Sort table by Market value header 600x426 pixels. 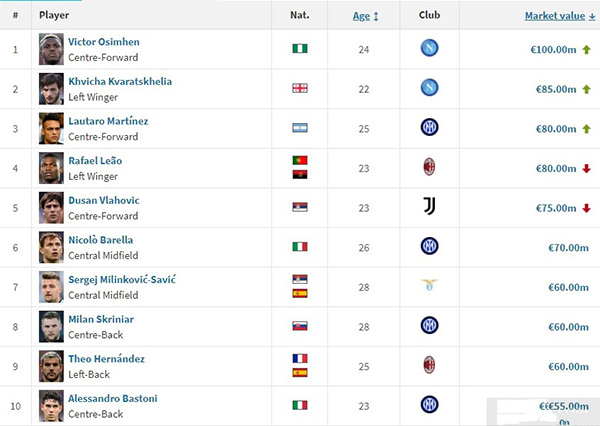coord(556,16)
